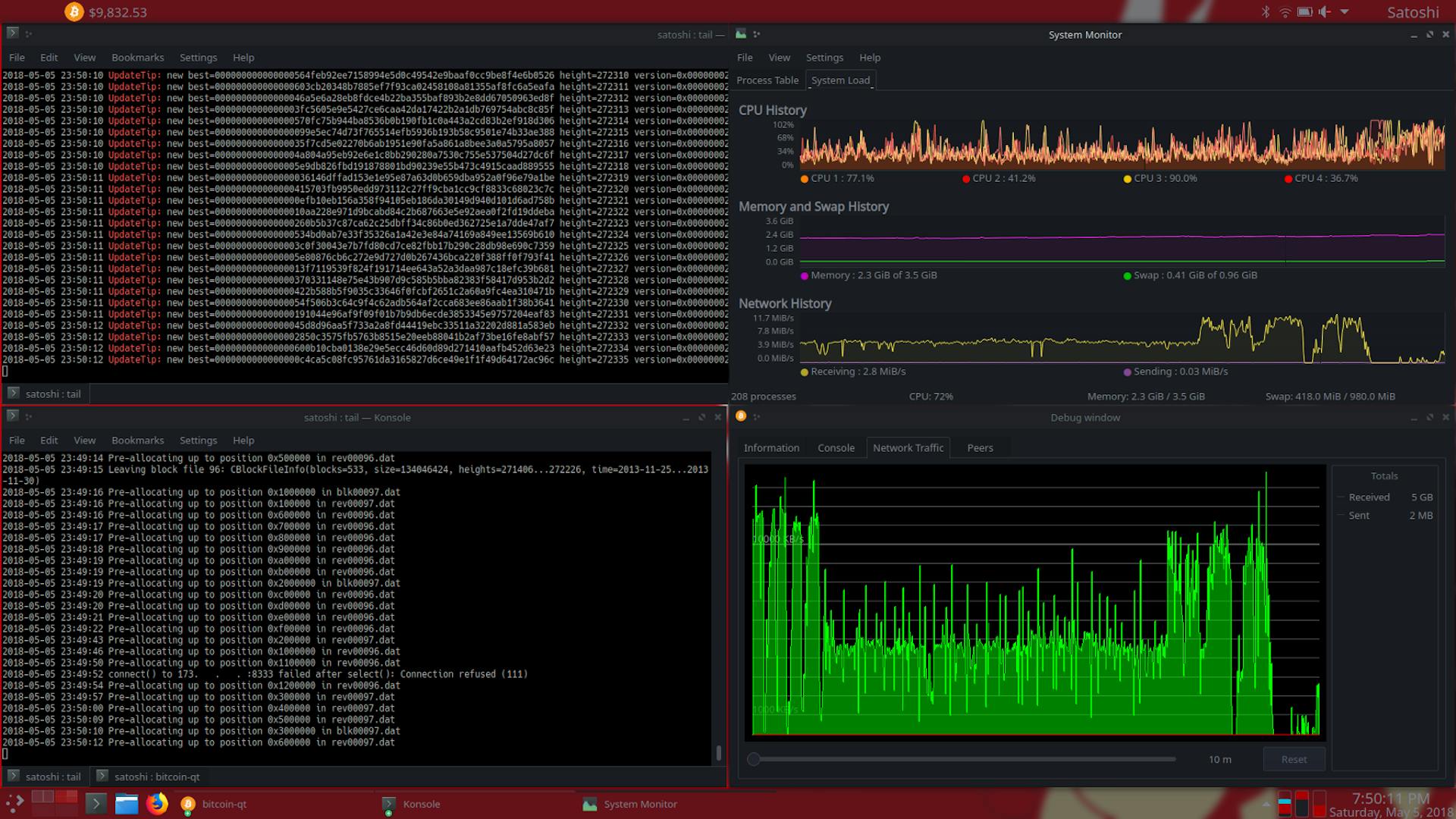Switch to the Peers tab in Debug window
Screen dimensions: 1456x819
(x=980, y=447)
